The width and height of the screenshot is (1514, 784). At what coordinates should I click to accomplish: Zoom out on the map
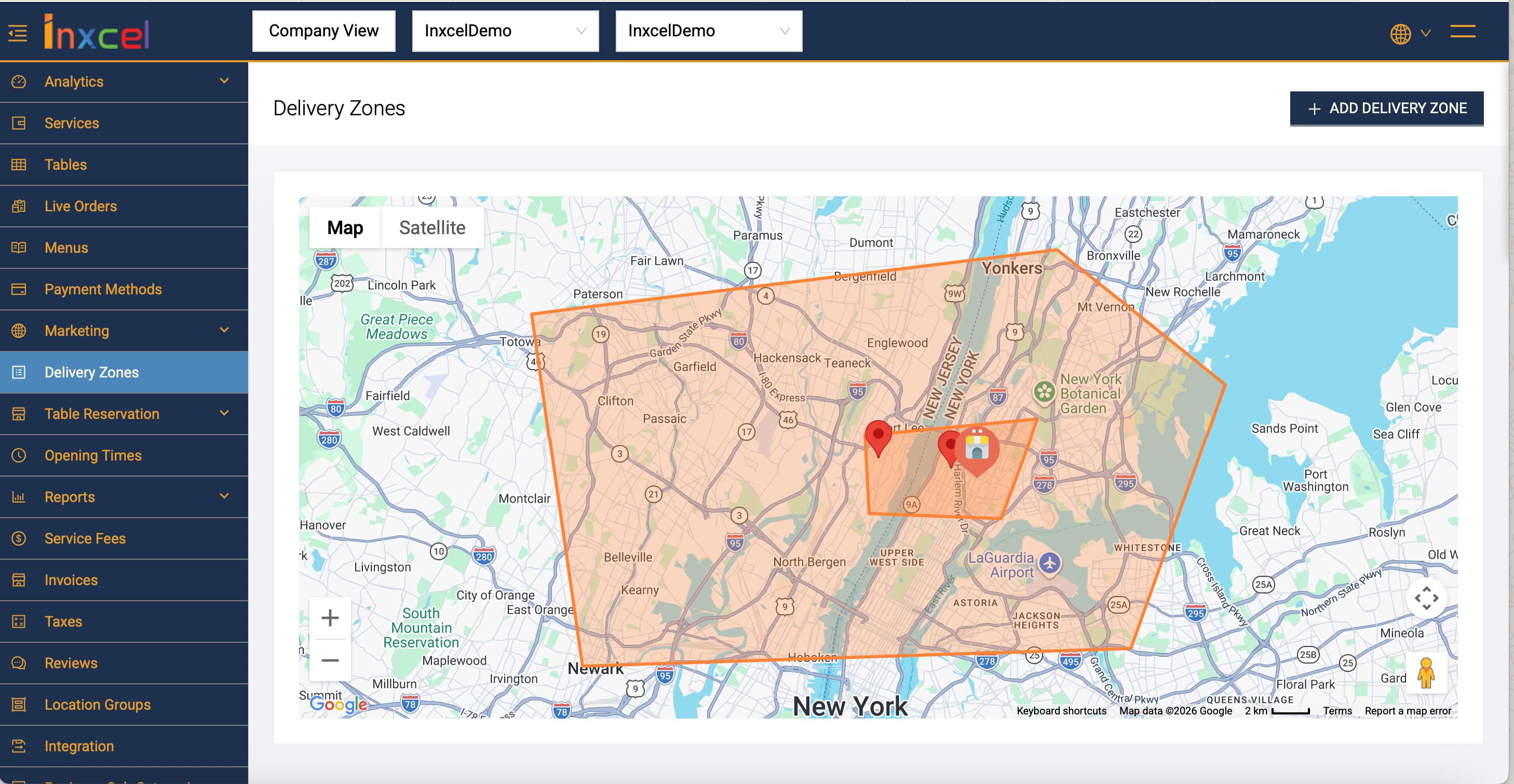click(x=330, y=660)
